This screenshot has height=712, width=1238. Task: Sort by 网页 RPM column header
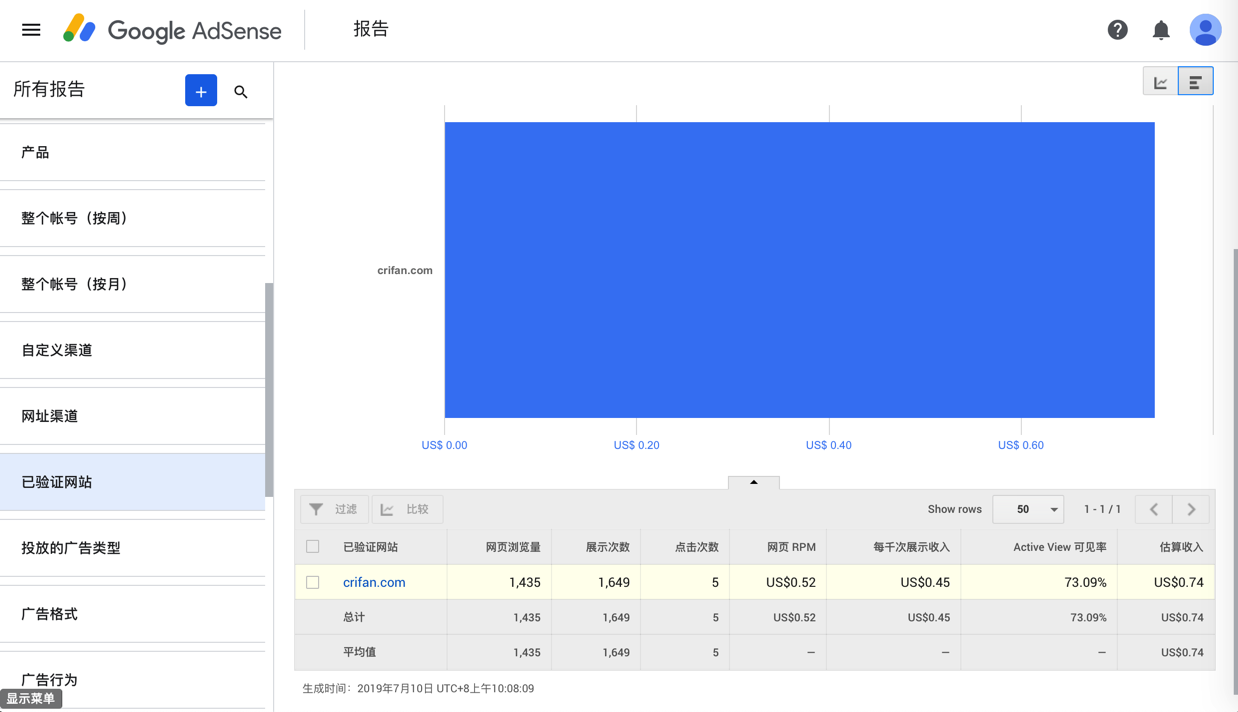click(791, 547)
